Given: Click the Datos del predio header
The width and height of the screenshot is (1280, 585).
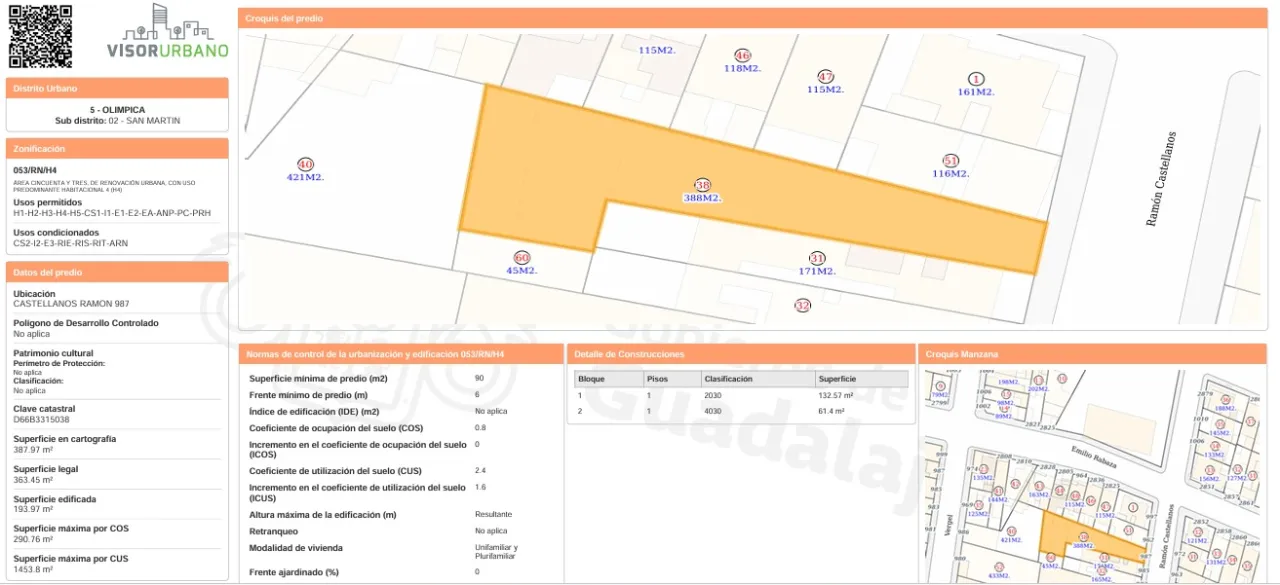Looking at the screenshot, I should (117, 272).
